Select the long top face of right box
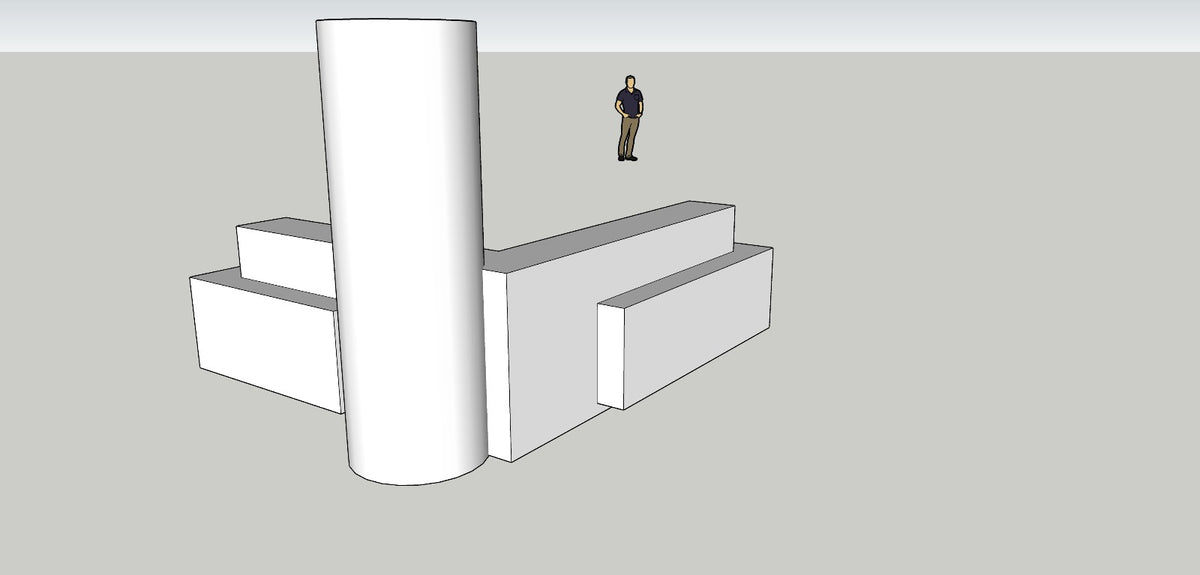Viewport: 1200px width, 575px height. [610, 237]
